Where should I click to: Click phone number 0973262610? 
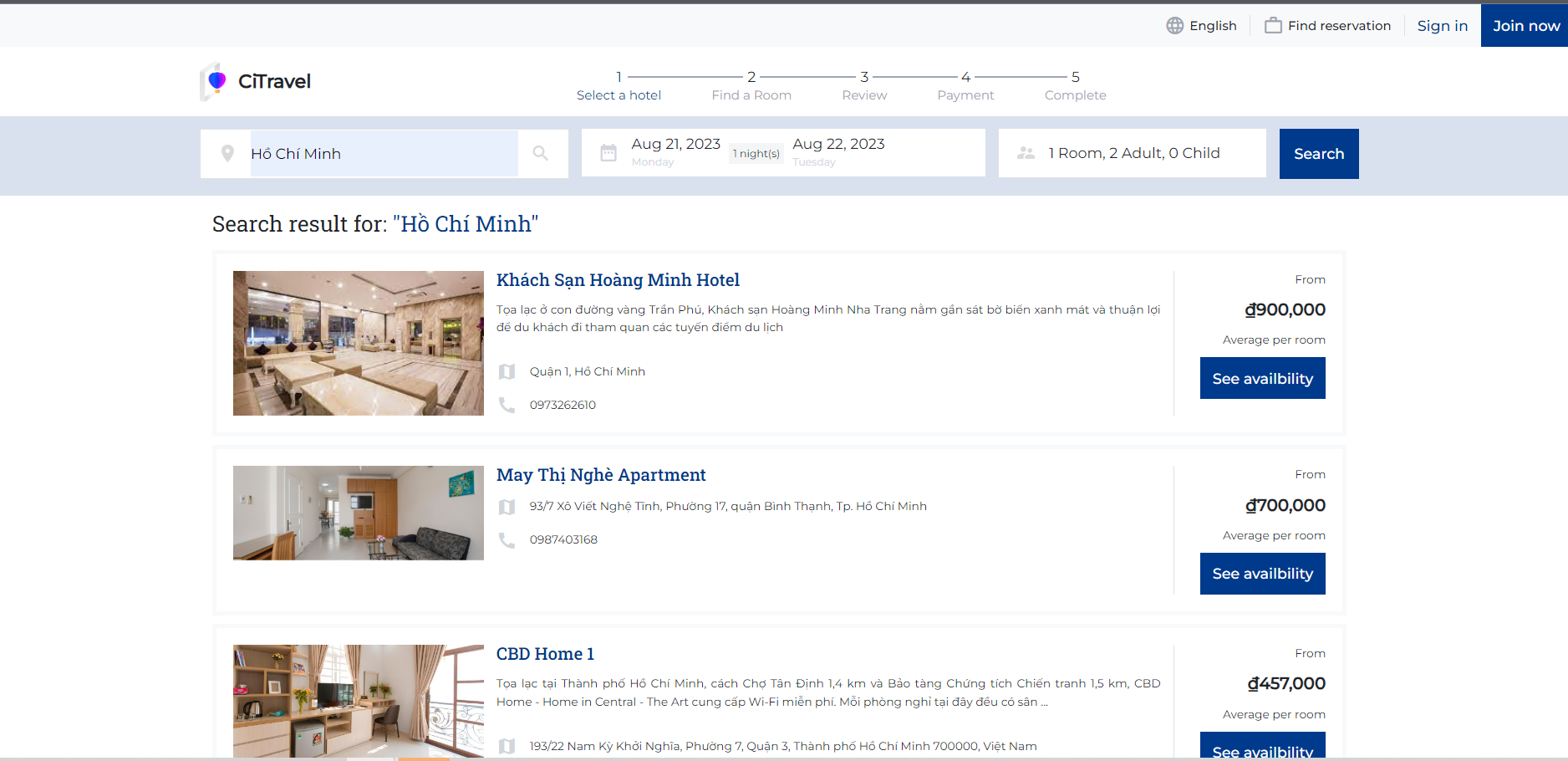[563, 405]
